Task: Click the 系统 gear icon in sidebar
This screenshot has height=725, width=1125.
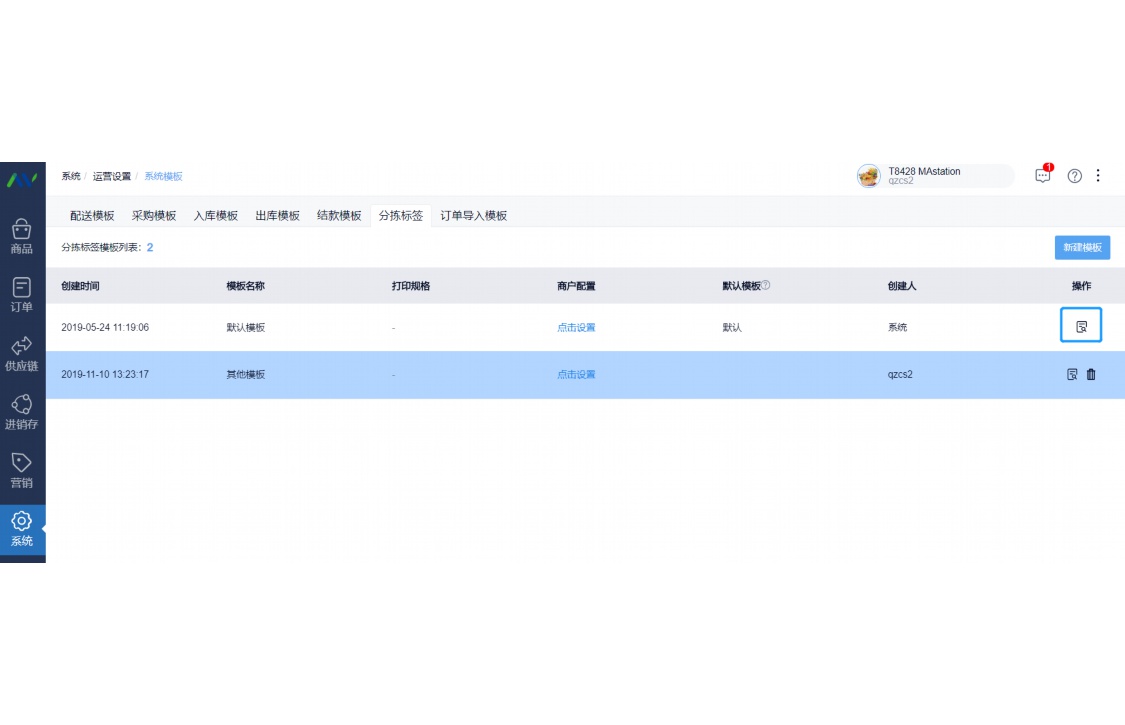Action: click(x=22, y=528)
